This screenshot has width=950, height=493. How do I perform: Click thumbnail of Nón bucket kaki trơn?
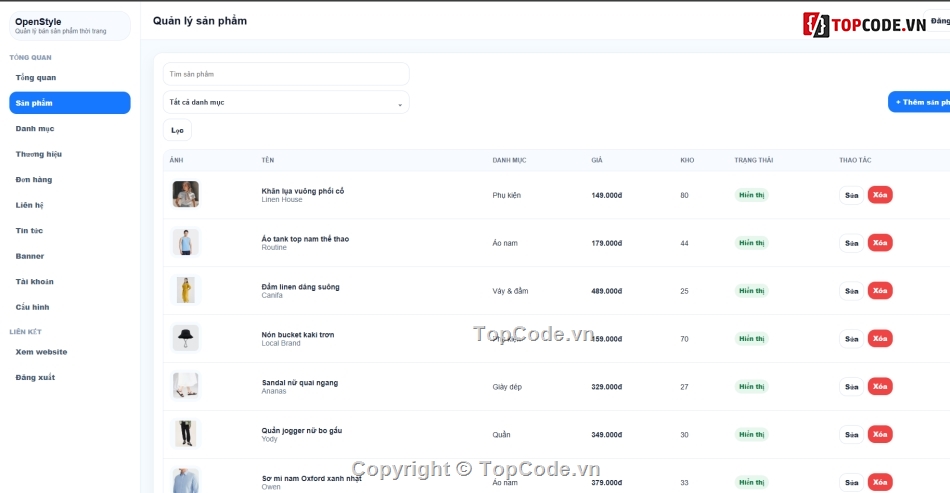tap(185, 338)
